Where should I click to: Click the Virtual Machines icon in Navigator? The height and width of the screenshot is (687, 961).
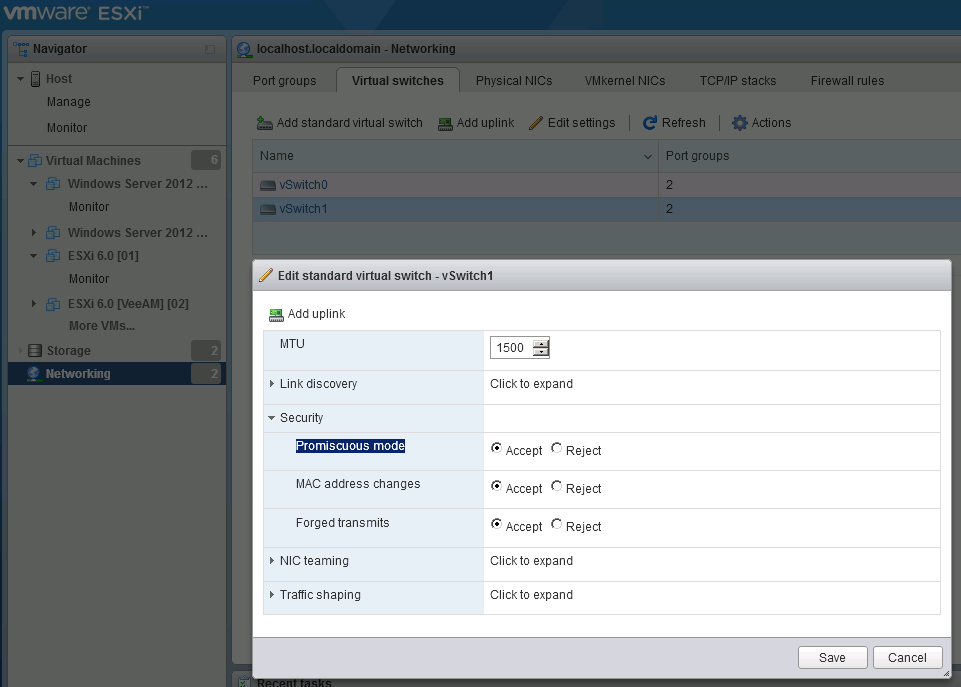(x=36, y=161)
